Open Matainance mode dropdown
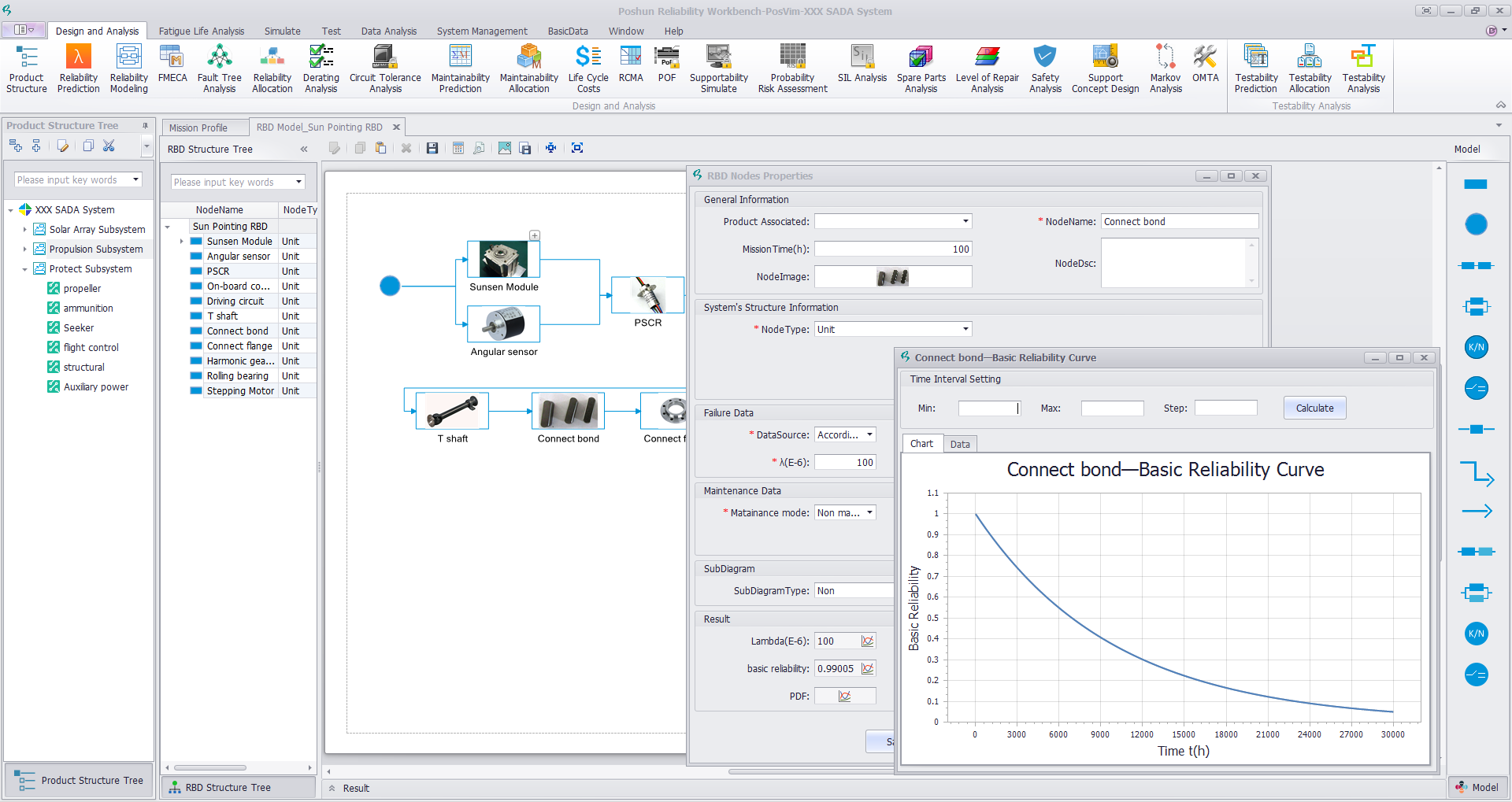Screen dimensions: 1512x802 click(869, 513)
